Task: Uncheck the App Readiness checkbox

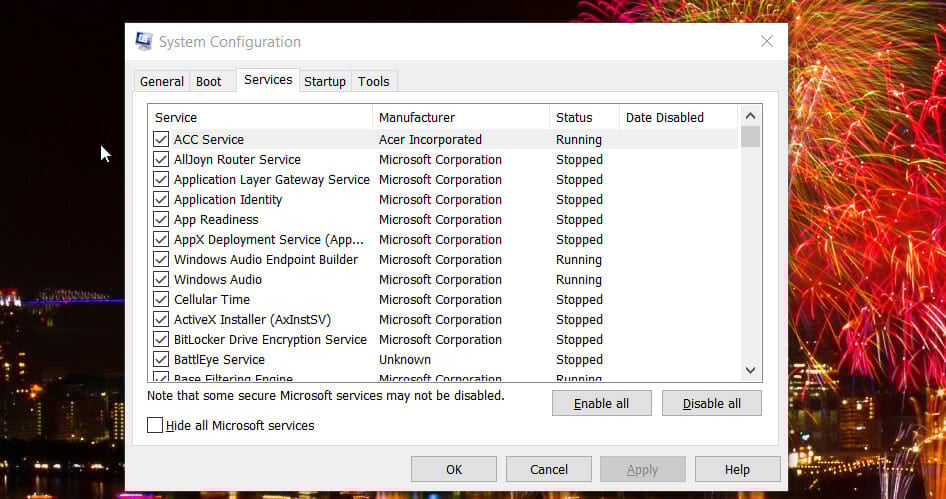Action: (160, 219)
